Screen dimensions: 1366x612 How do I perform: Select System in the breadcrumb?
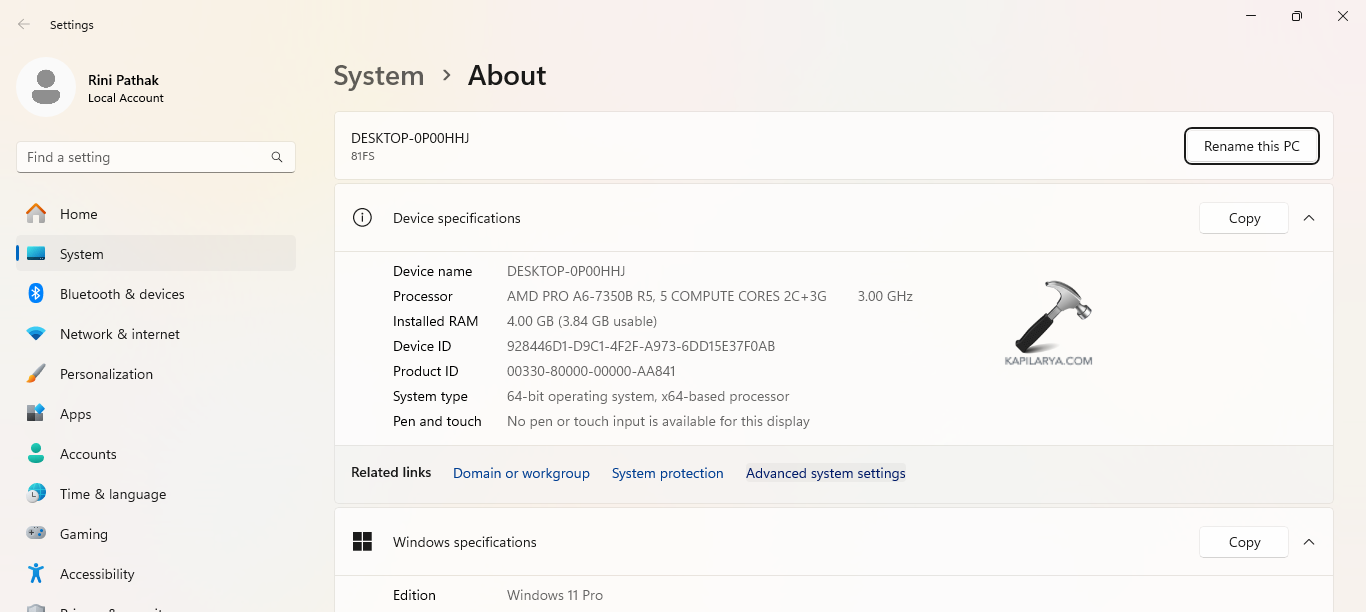378,75
